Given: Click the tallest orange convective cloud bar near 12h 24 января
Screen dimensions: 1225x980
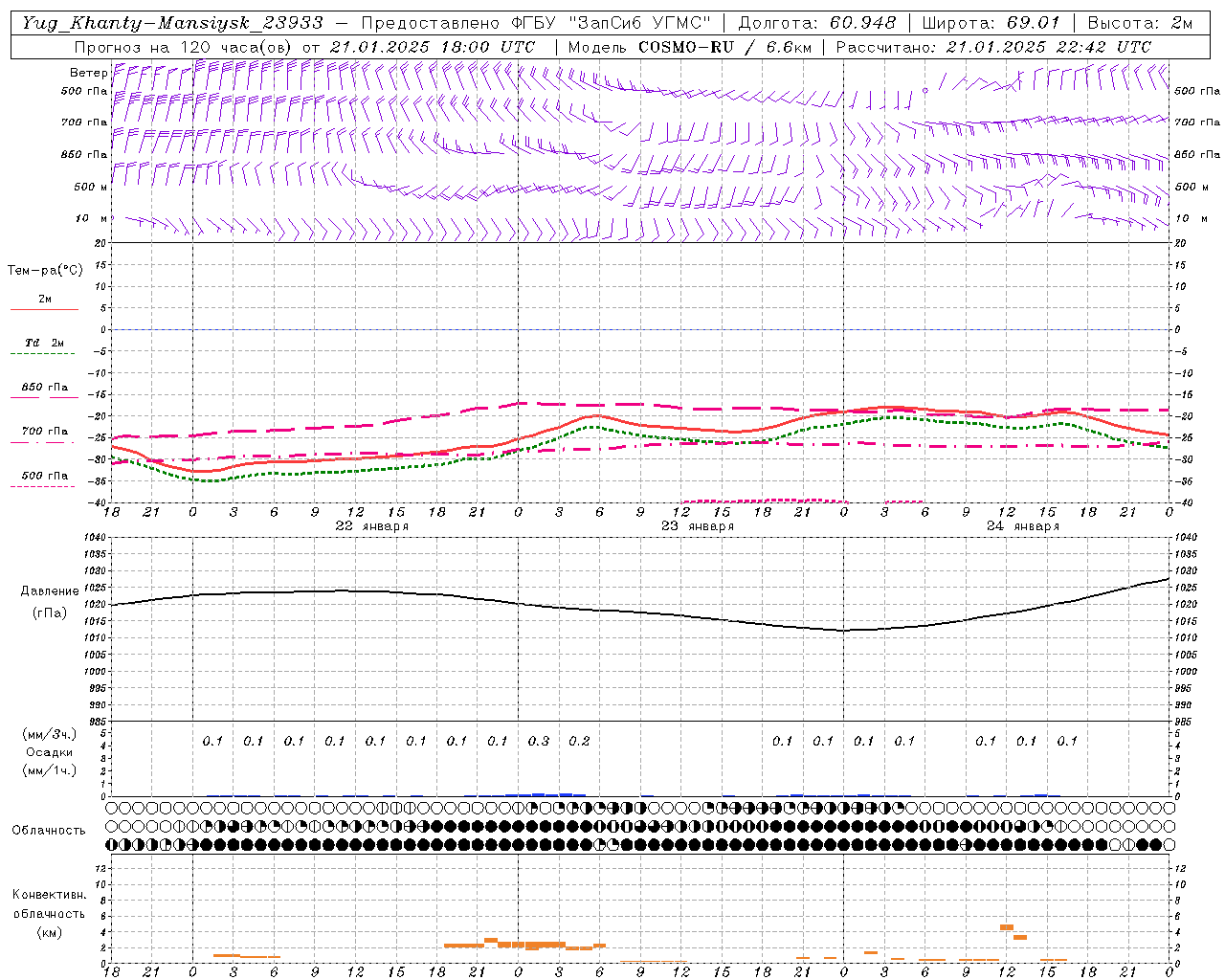Looking at the screenshot, I should pyautogui.click(x=1007, y=926).
